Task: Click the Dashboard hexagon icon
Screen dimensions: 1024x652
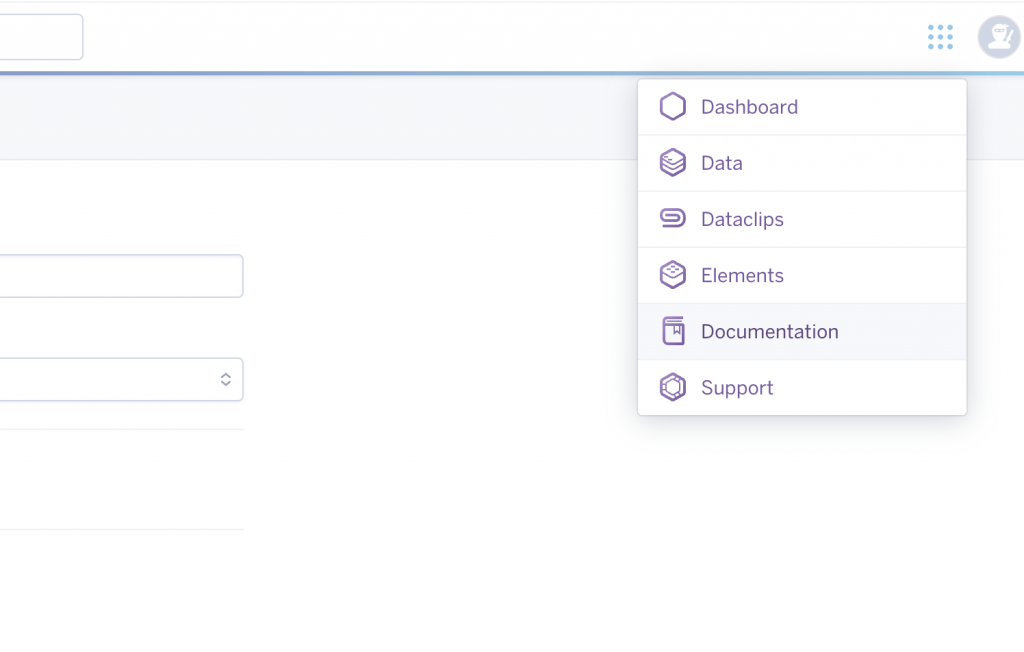Action: tap(673, 107)
